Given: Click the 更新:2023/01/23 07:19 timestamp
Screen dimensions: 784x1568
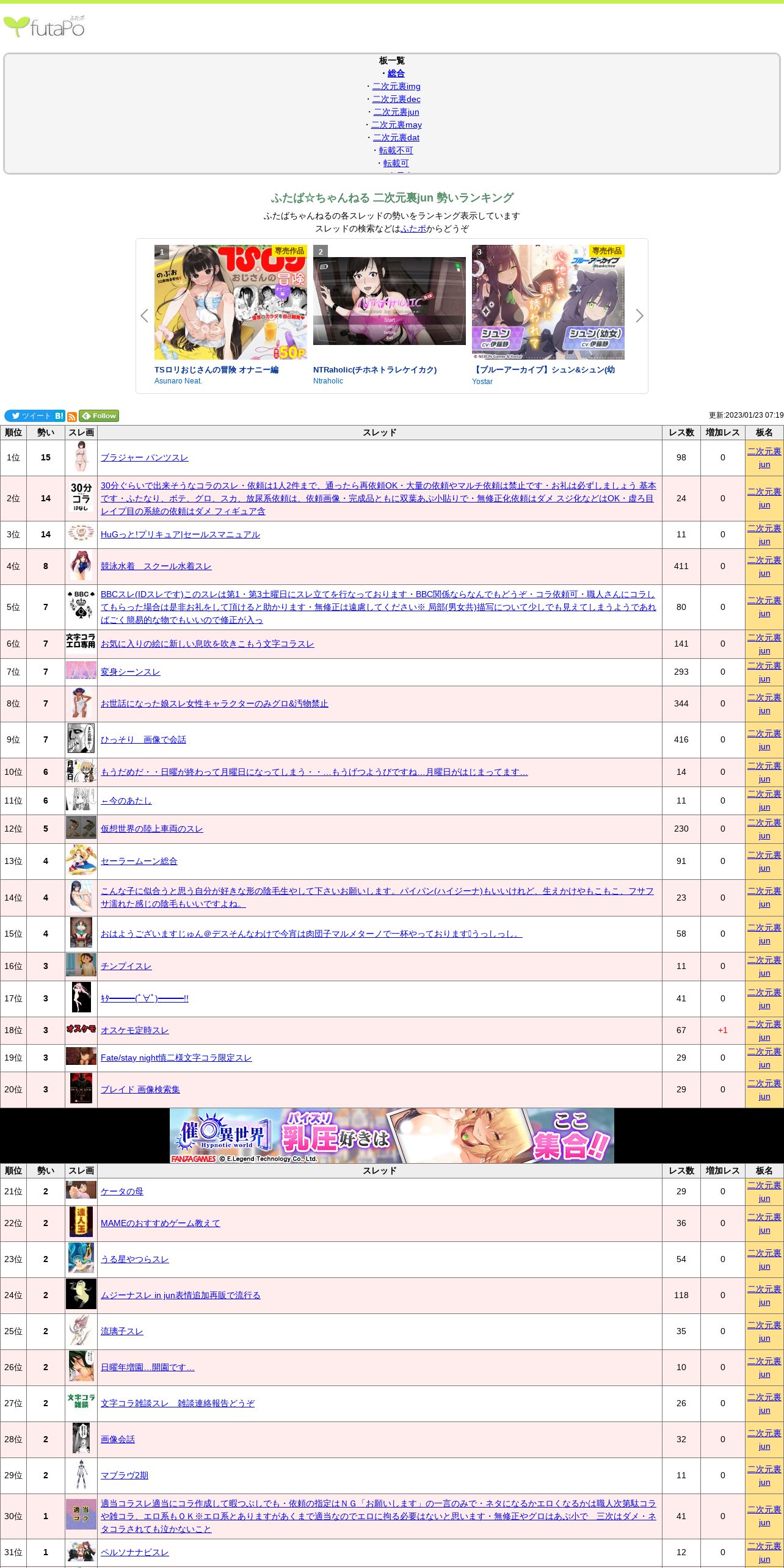Looking at the screenshot, I should [746, 415].
